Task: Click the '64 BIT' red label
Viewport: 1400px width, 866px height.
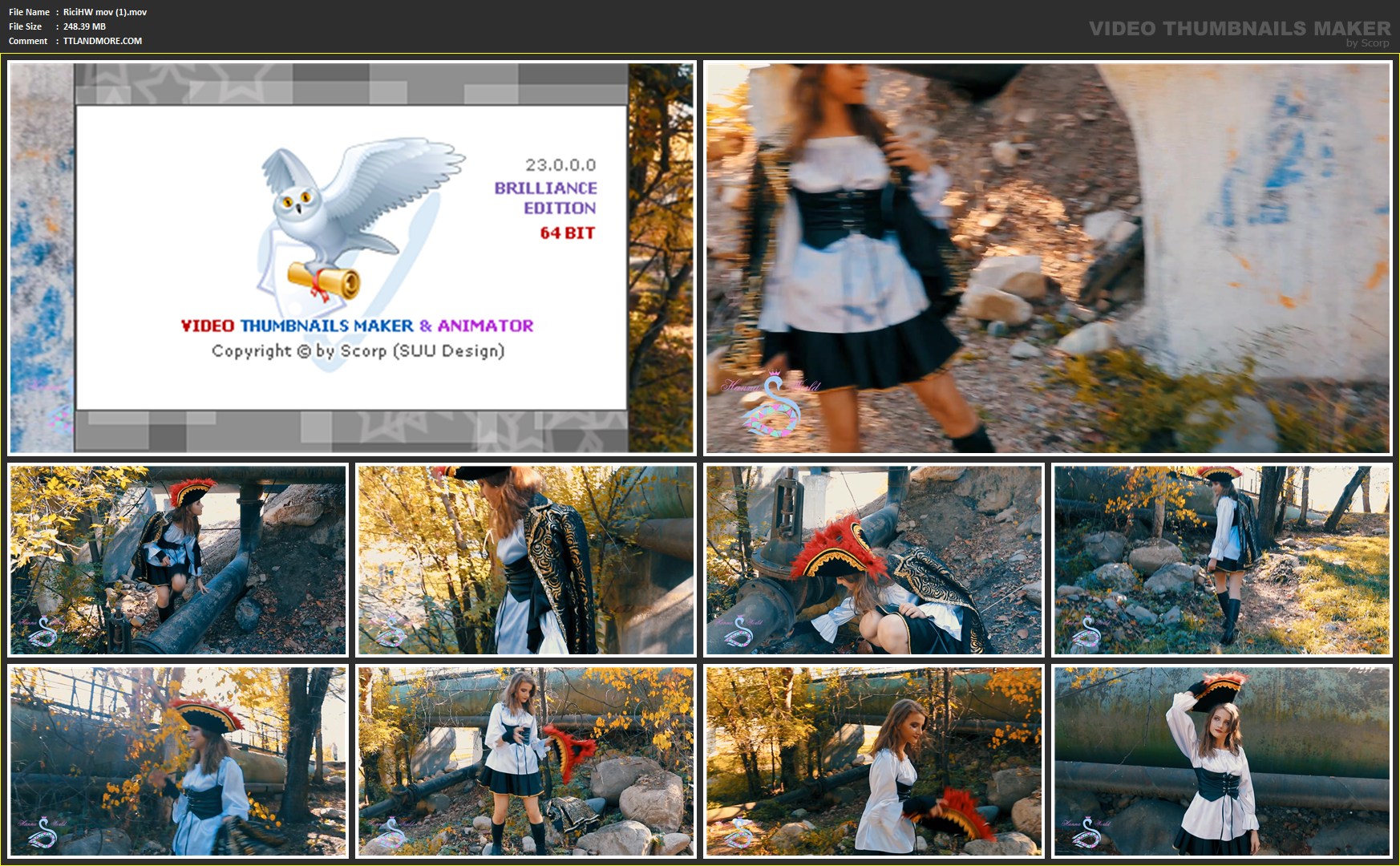Action: [567, 233]
